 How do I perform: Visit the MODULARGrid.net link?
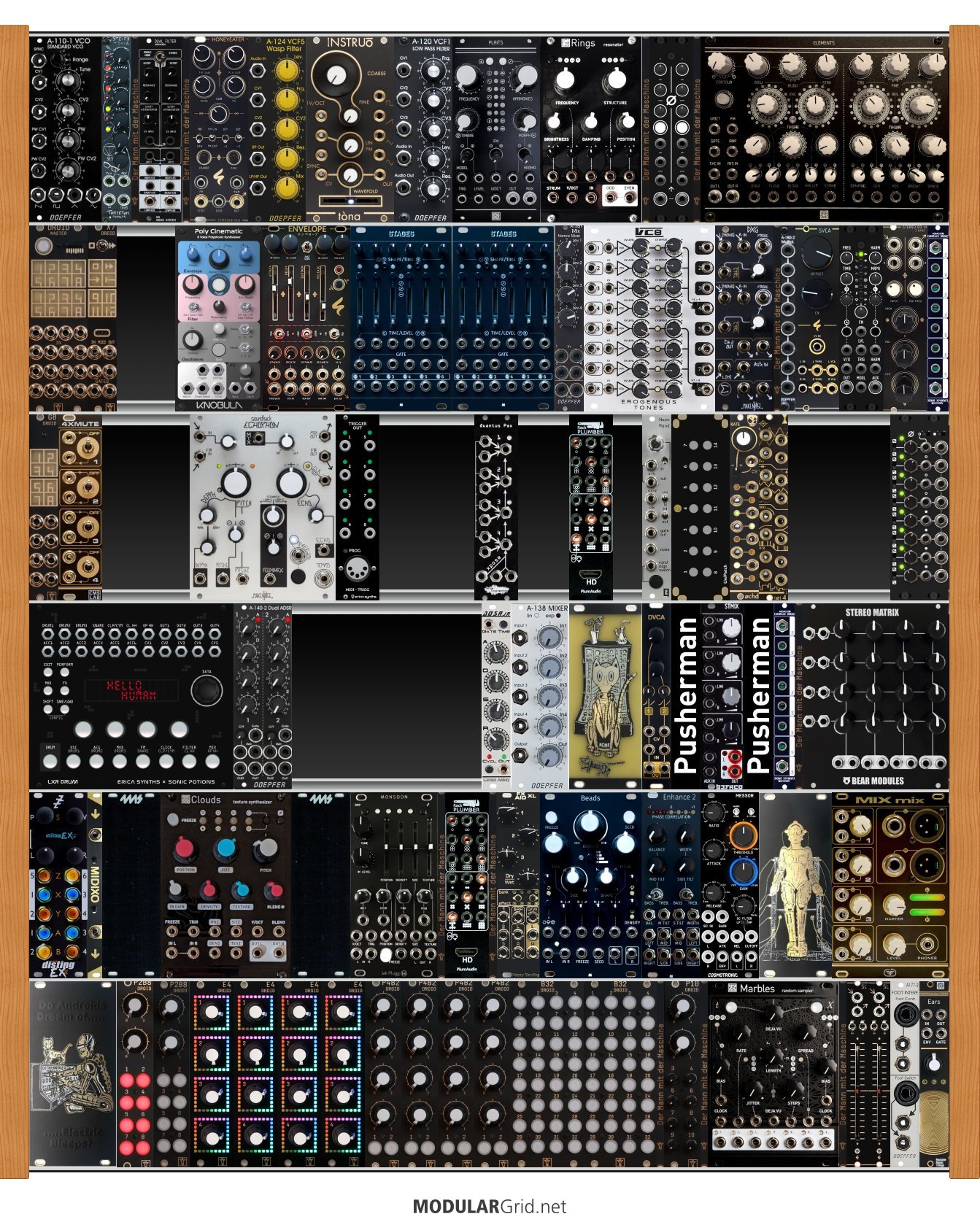pos(490,1207)
